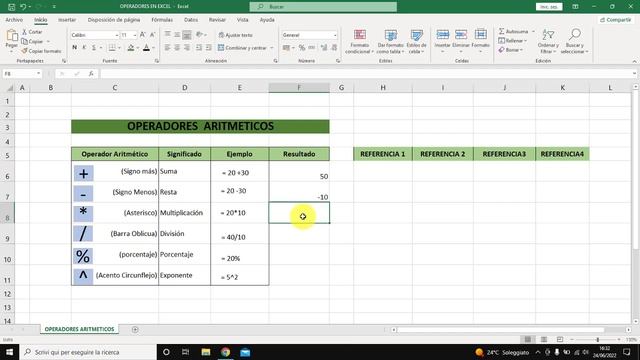
Task: Open the Combinar y centrar dropdown arrow
Action: pos(271,48)
